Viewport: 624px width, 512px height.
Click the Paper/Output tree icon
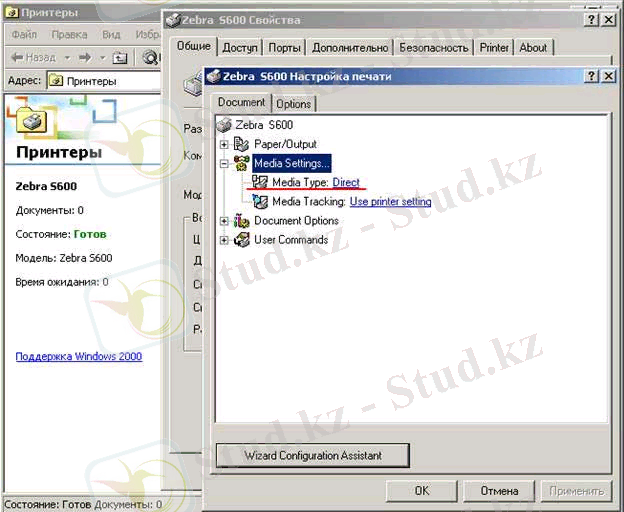241,144
